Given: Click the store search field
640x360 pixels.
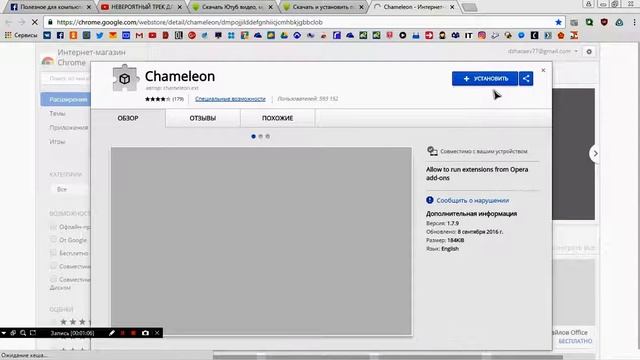Looking at the screenshot, I should tap(66, 78).
